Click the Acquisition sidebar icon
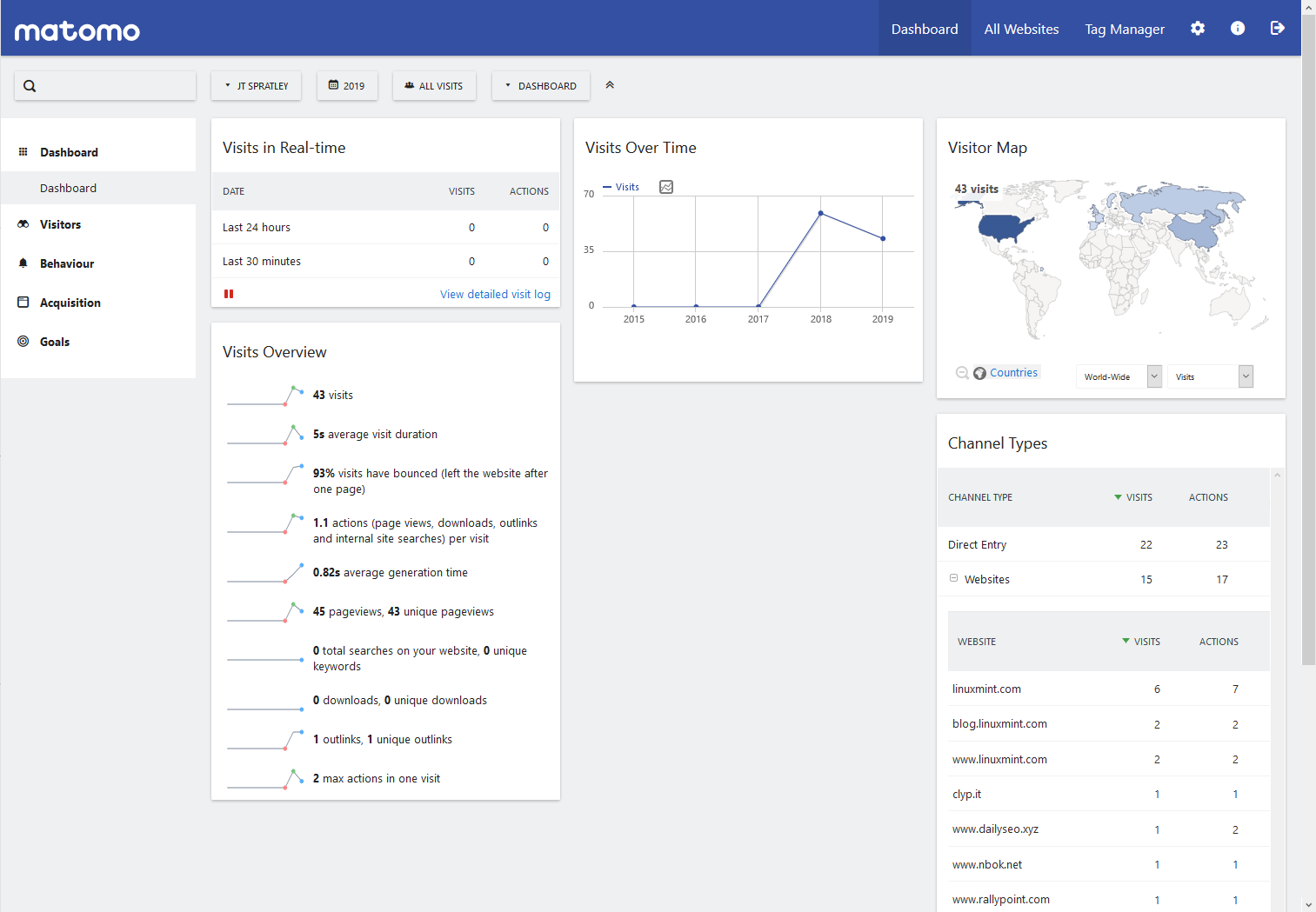 23,303
